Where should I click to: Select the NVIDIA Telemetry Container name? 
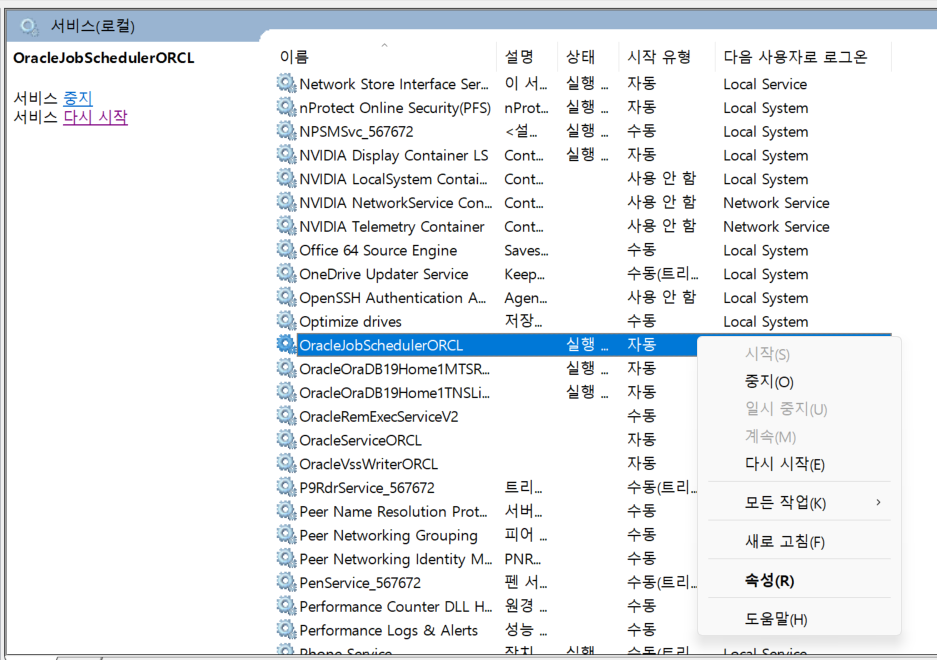point(392,227)
